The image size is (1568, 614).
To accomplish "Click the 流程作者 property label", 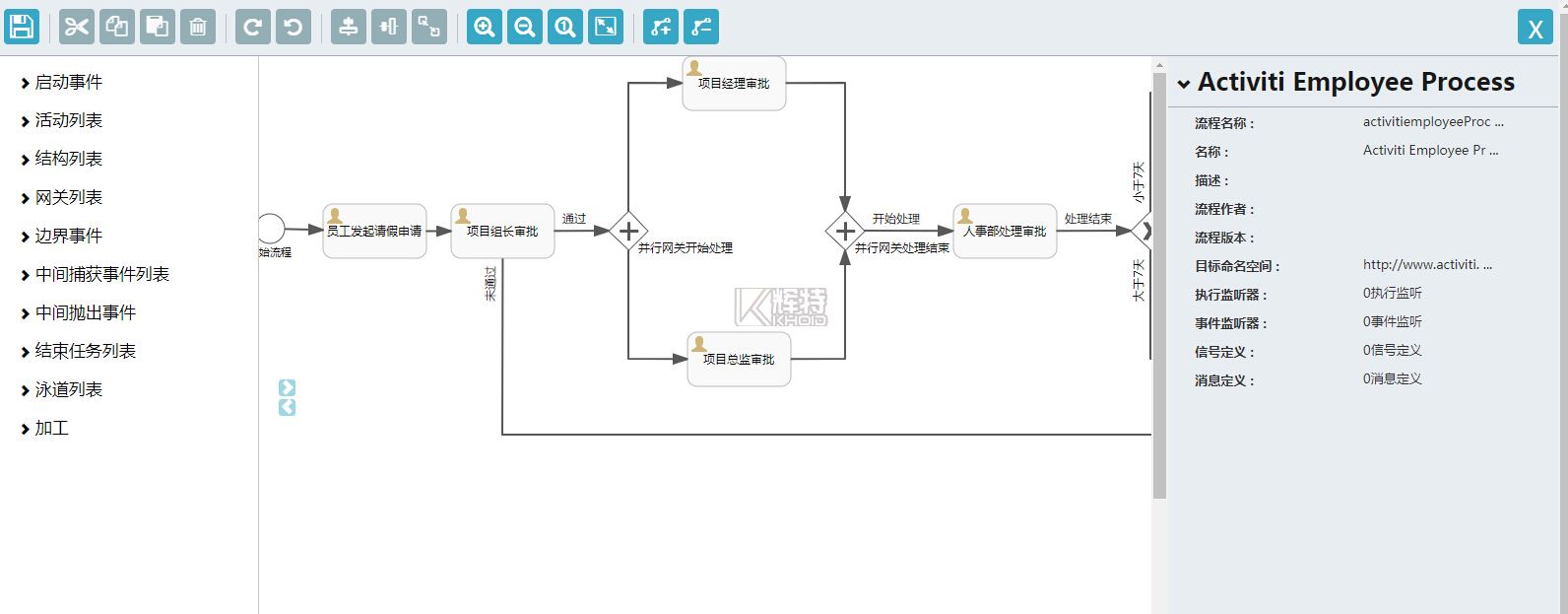I will [x=1224, y=209].
